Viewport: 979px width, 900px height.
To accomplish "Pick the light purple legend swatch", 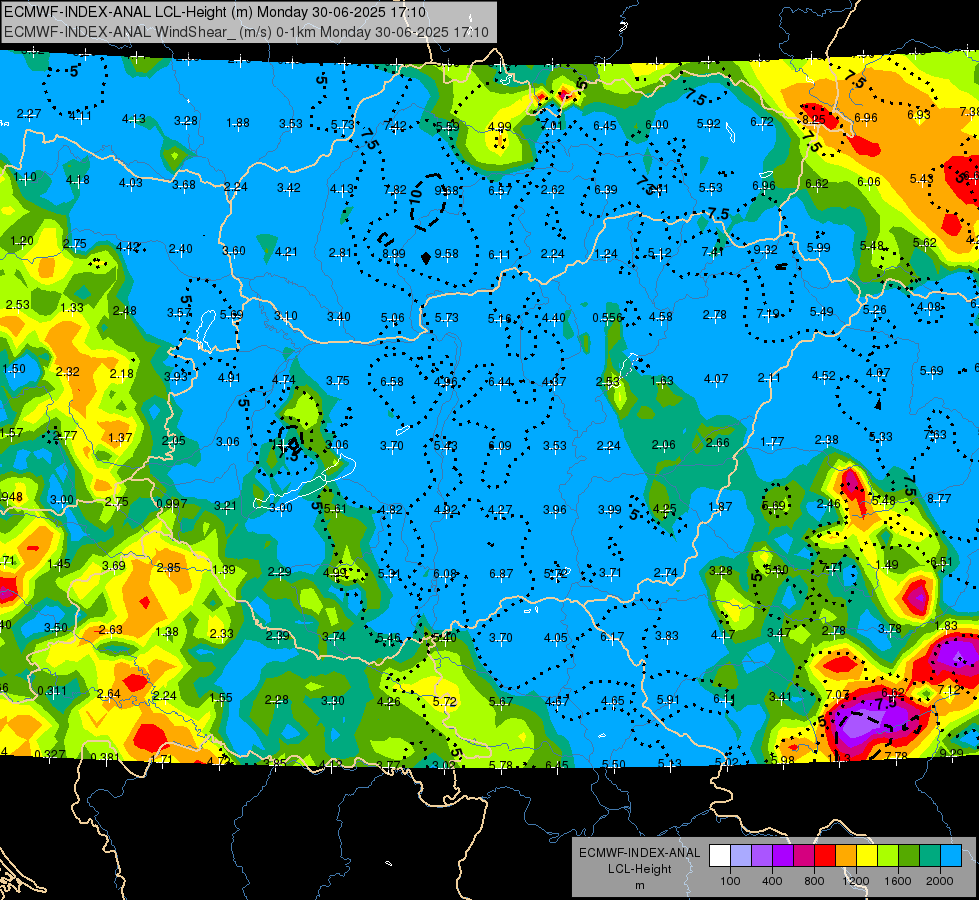I will [x=762, y=856].
